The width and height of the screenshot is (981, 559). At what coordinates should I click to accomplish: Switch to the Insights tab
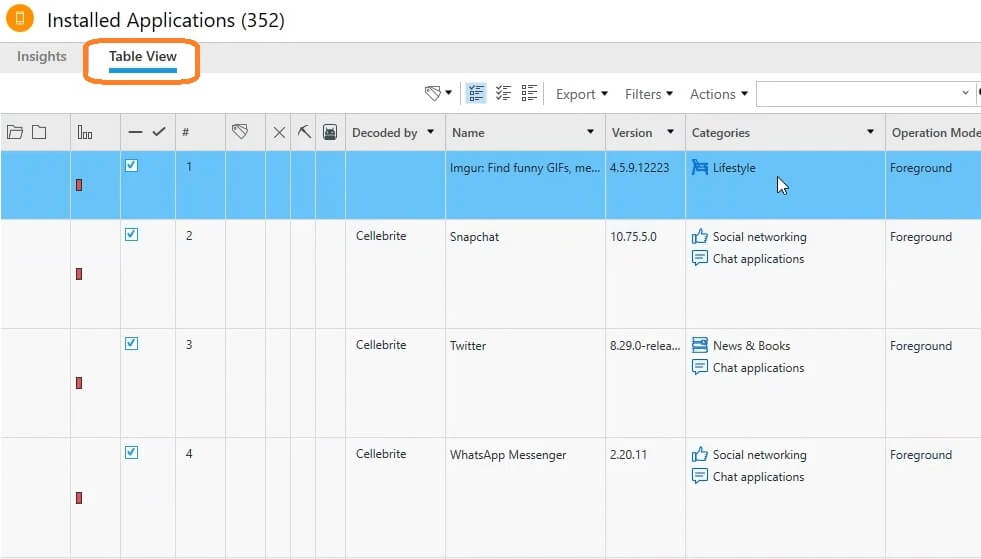tap(42, 57)
